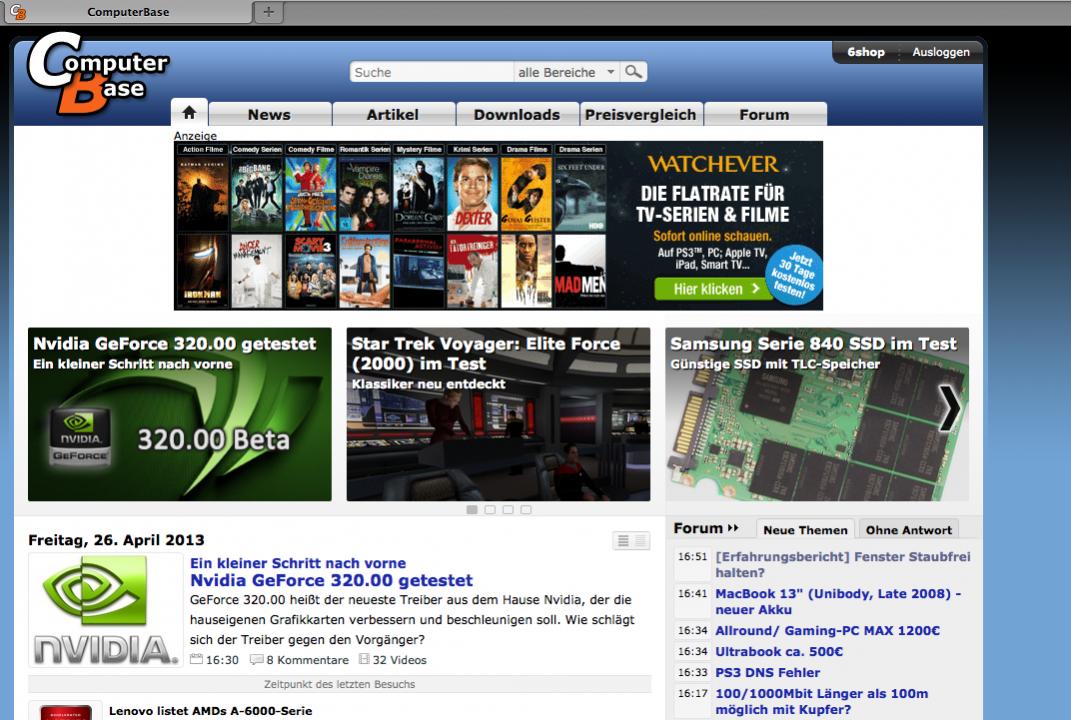Click the Forum heading with double arrows
The height and width of the screenshot is (720, 1071).
pos(706,528)
